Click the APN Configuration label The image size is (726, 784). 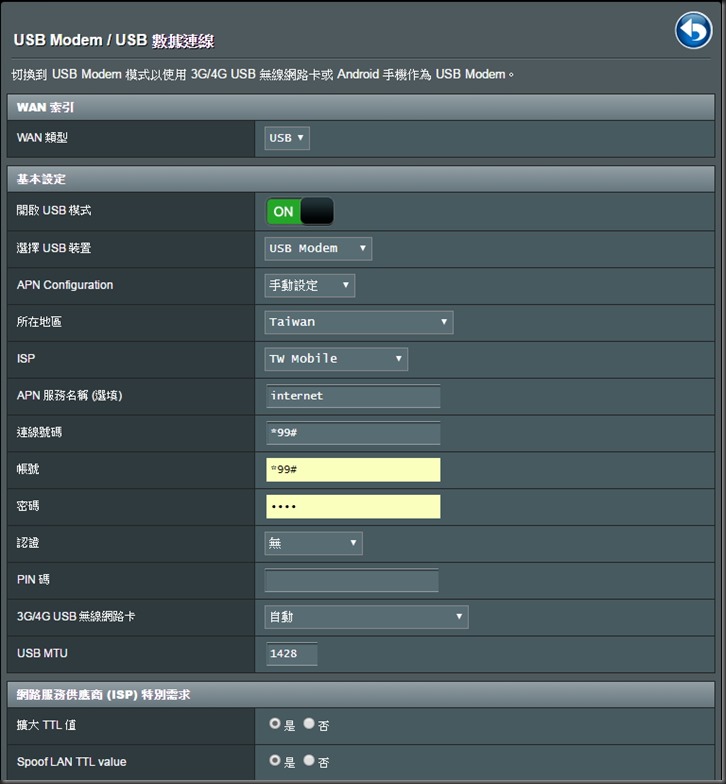65,285
